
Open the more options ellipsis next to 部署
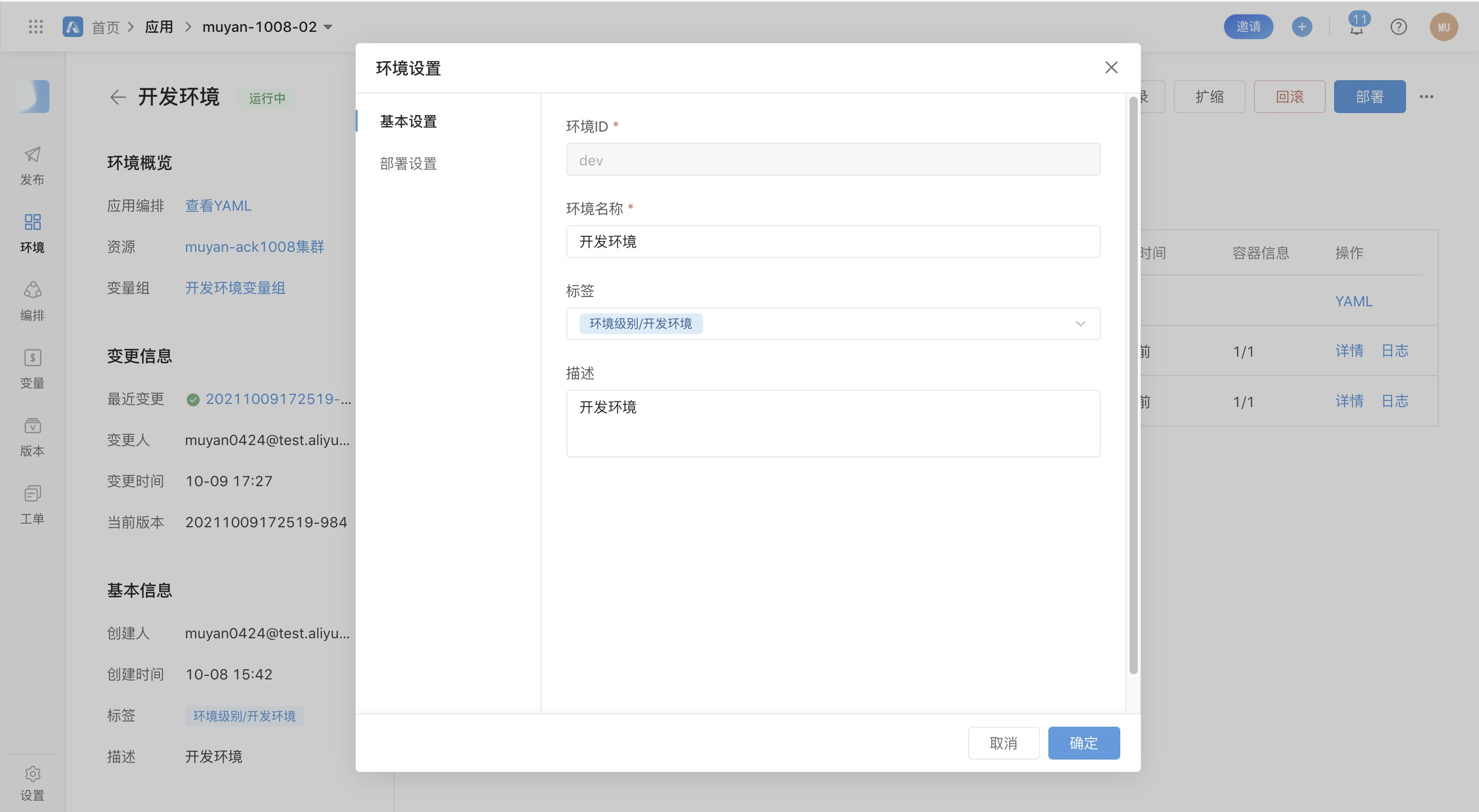pyautogui.click(x=1426, y=97)
